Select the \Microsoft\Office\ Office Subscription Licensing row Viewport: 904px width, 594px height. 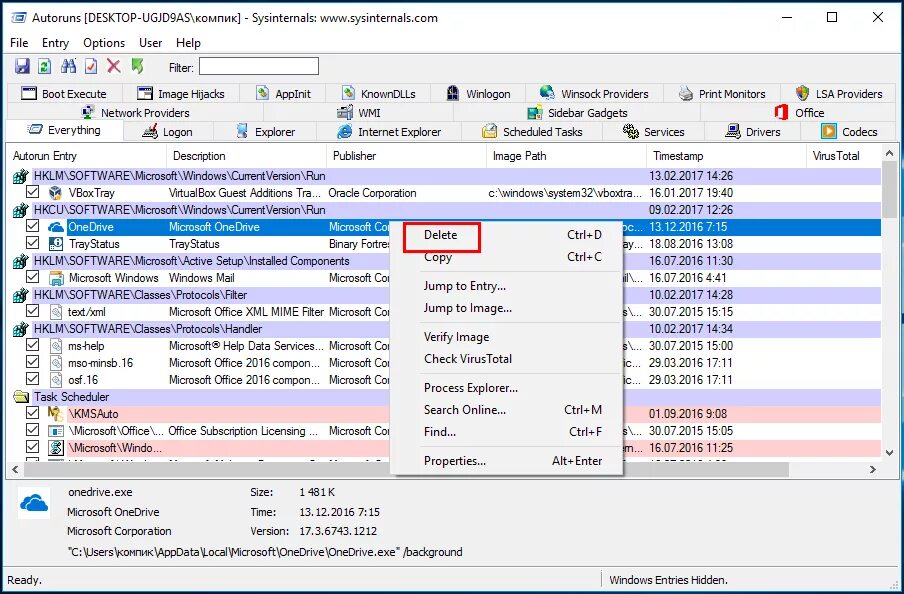446,431
